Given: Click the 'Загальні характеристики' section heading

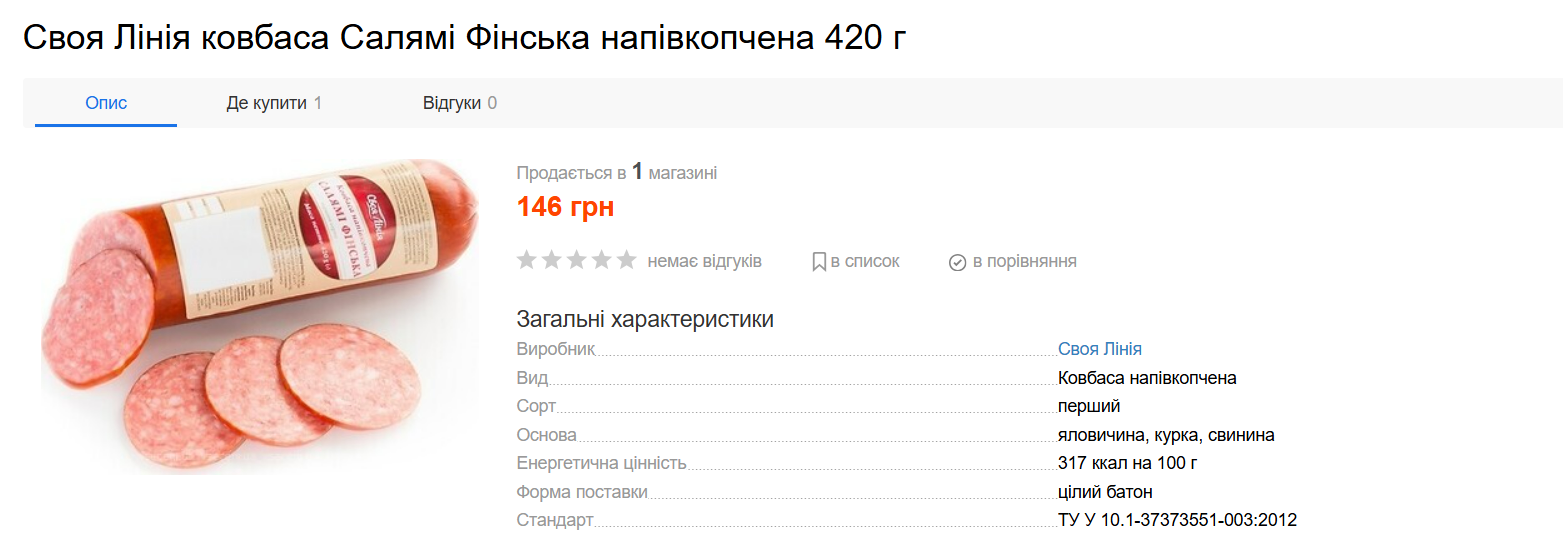Looking at the screenshot, I should point(645,319).
